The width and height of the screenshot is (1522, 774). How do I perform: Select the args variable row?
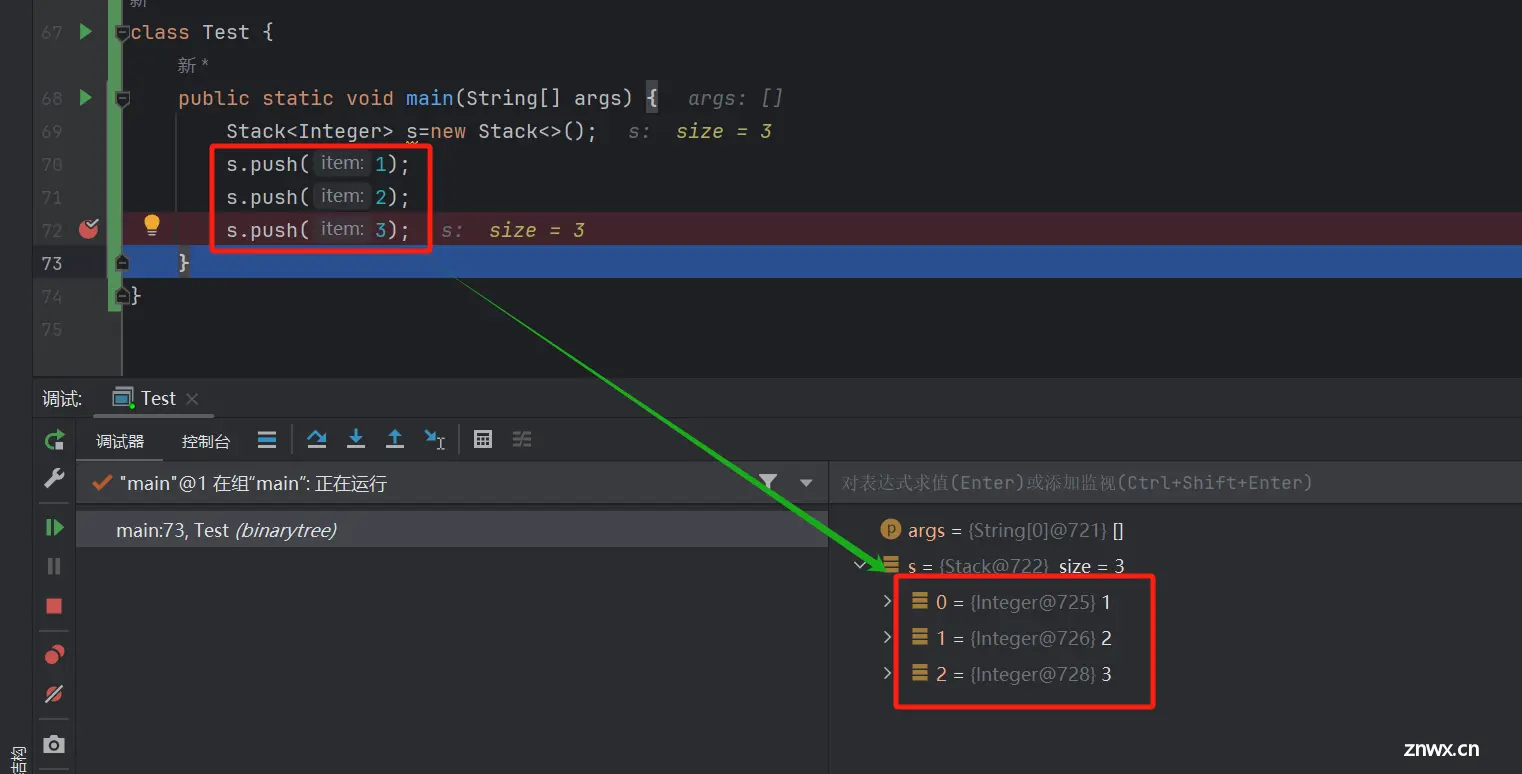(x=1003, y=530)
